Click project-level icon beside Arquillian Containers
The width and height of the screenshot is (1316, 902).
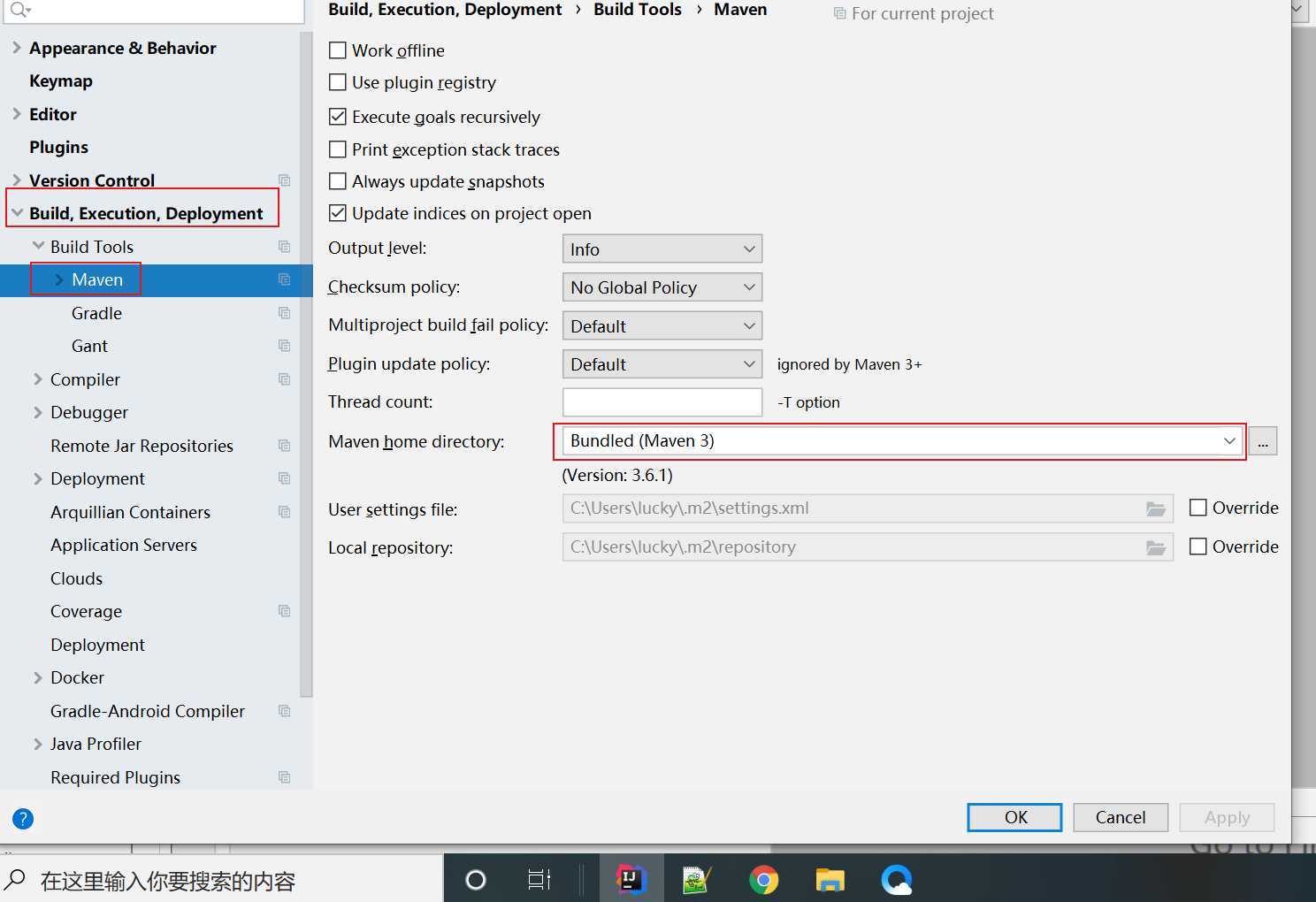[x=284, y=512]
